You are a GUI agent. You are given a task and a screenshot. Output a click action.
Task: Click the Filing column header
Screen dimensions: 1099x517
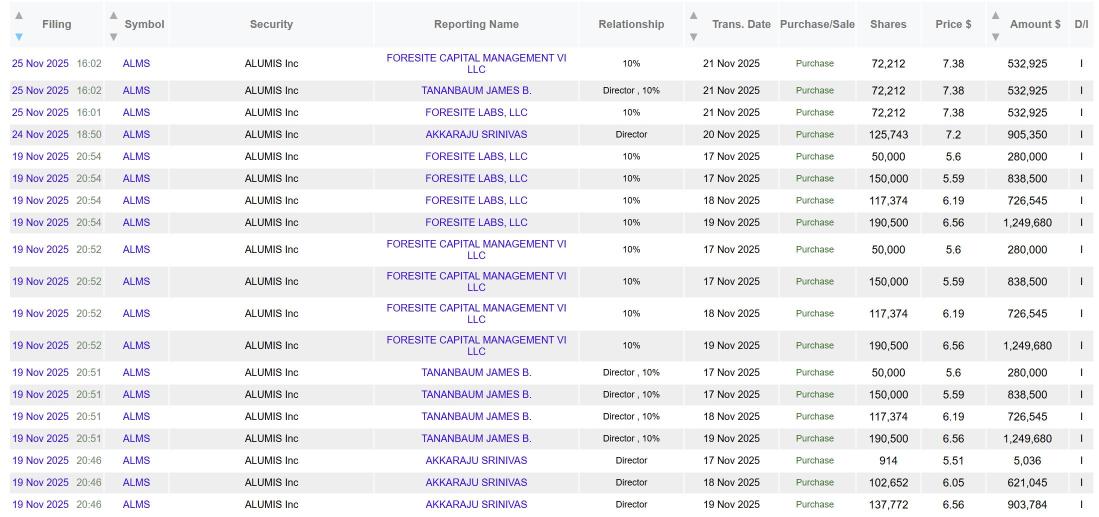click(x=57, y=24)
